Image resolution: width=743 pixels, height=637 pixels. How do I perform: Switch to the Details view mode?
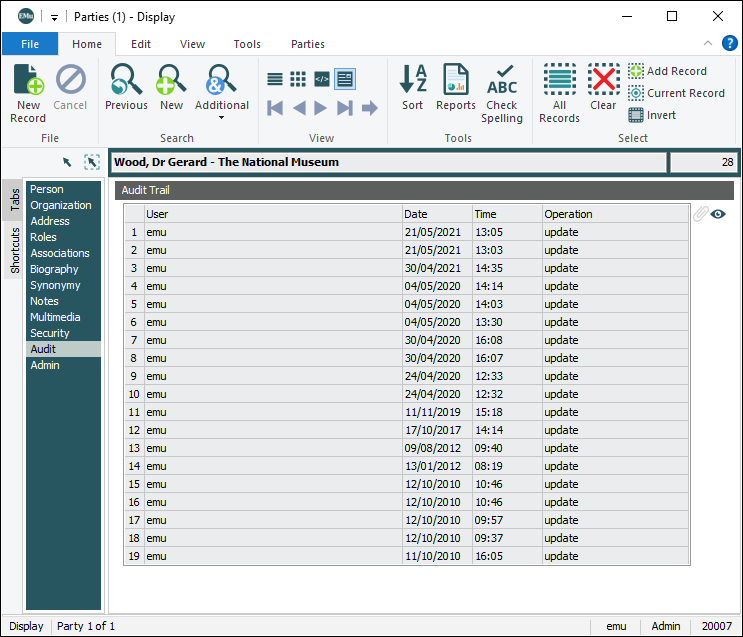[345, 79]
